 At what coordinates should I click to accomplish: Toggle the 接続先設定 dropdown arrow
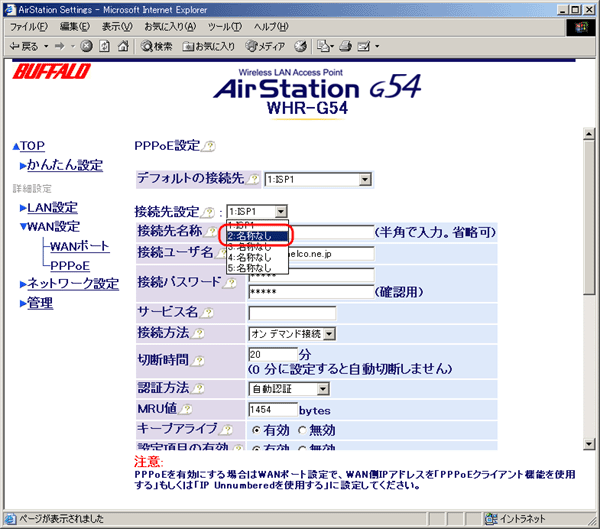coord(280,211)
